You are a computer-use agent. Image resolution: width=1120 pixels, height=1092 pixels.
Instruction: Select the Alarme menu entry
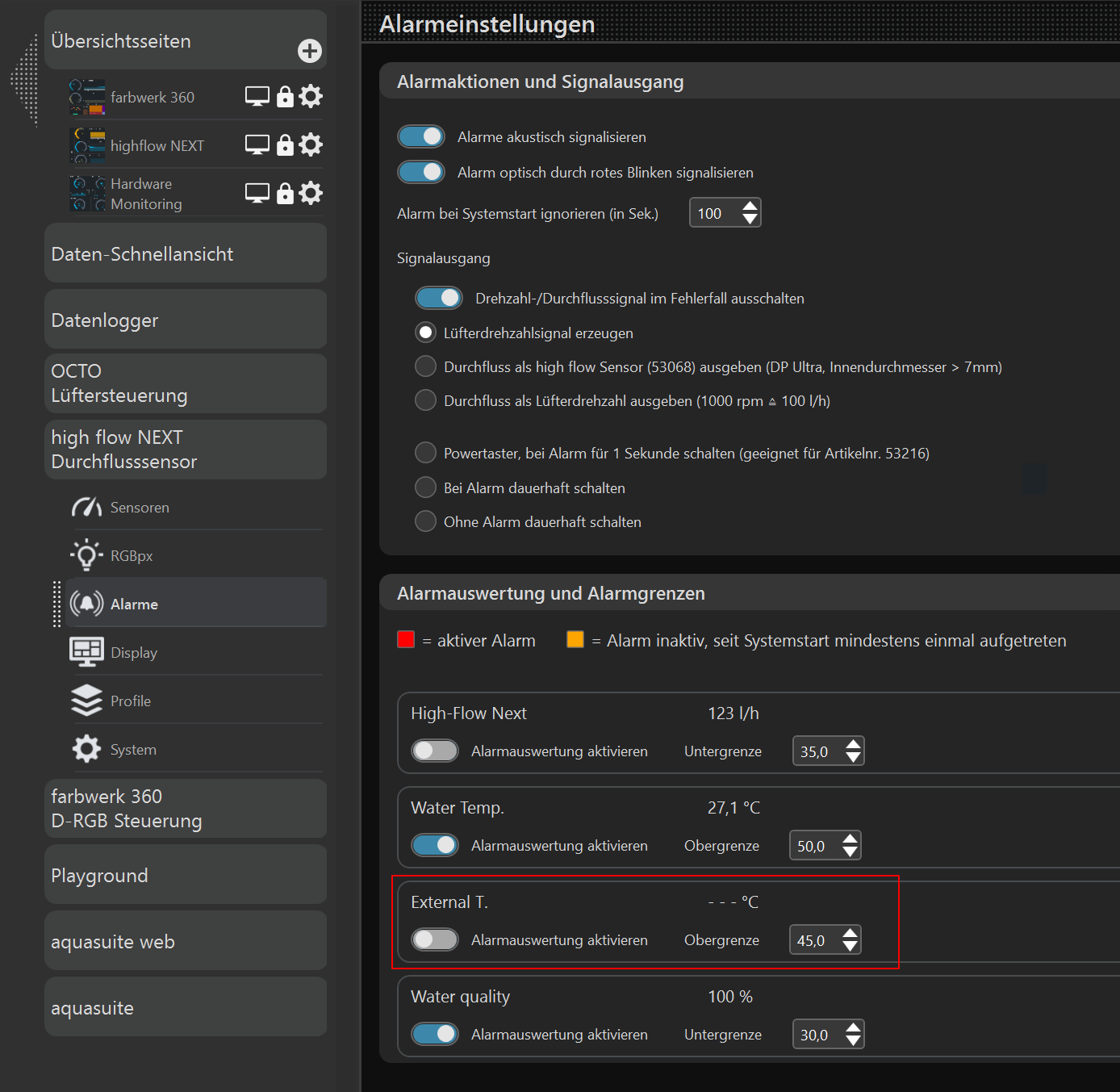point(196,604)
